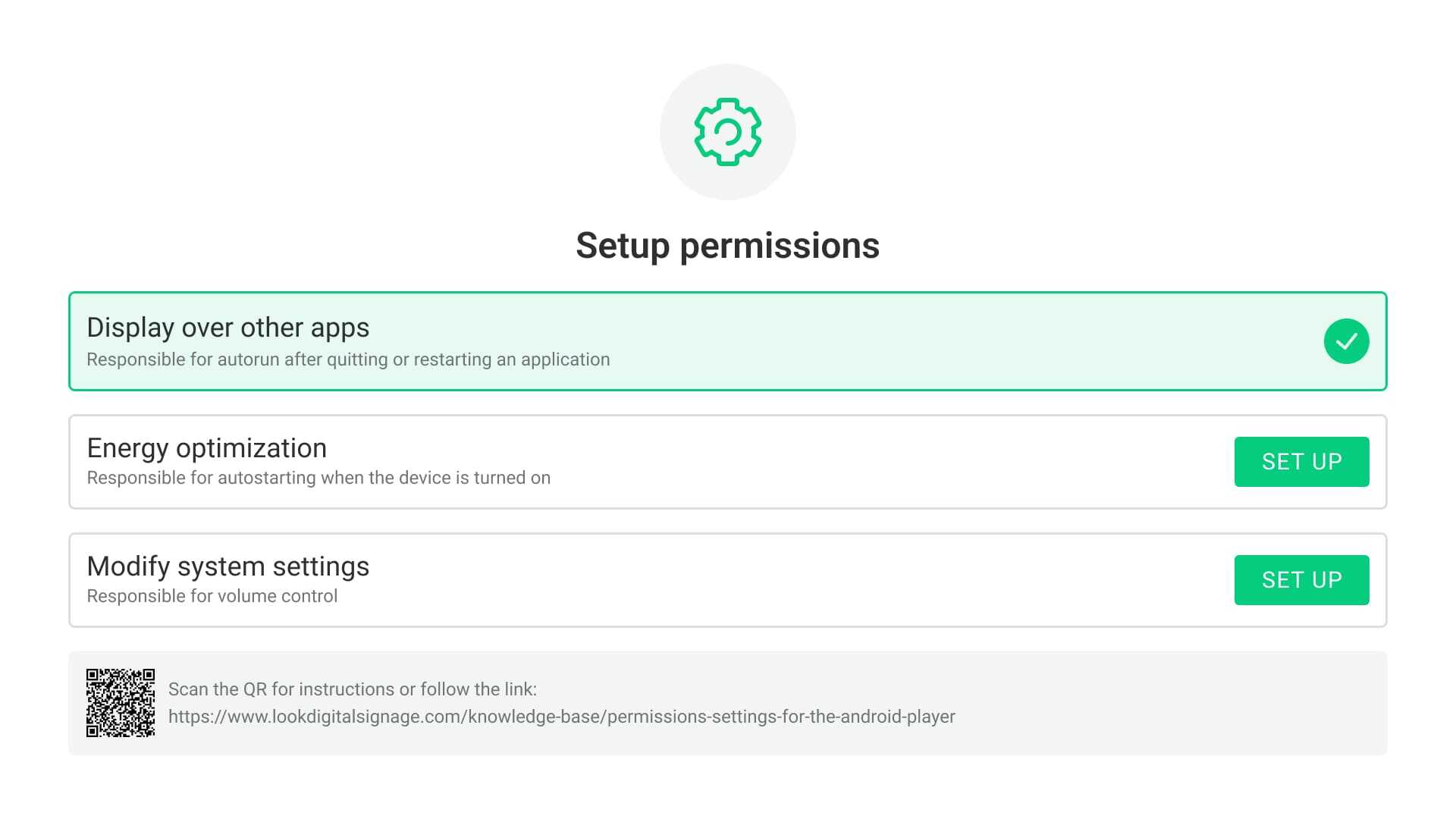
Task: Click the green gear icon at top
Action: (727, 131)
